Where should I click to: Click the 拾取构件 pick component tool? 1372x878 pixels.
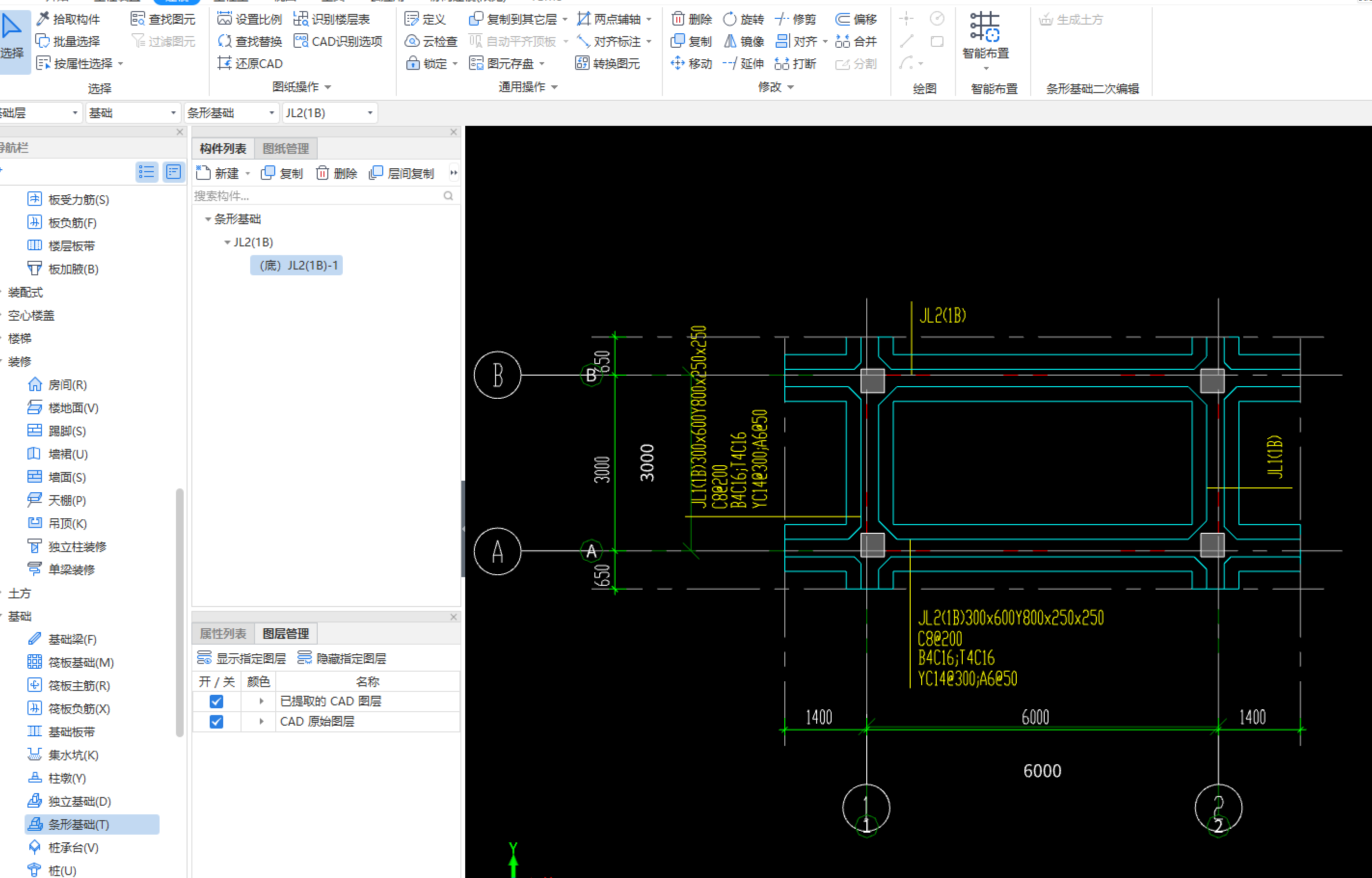point(68,19)
